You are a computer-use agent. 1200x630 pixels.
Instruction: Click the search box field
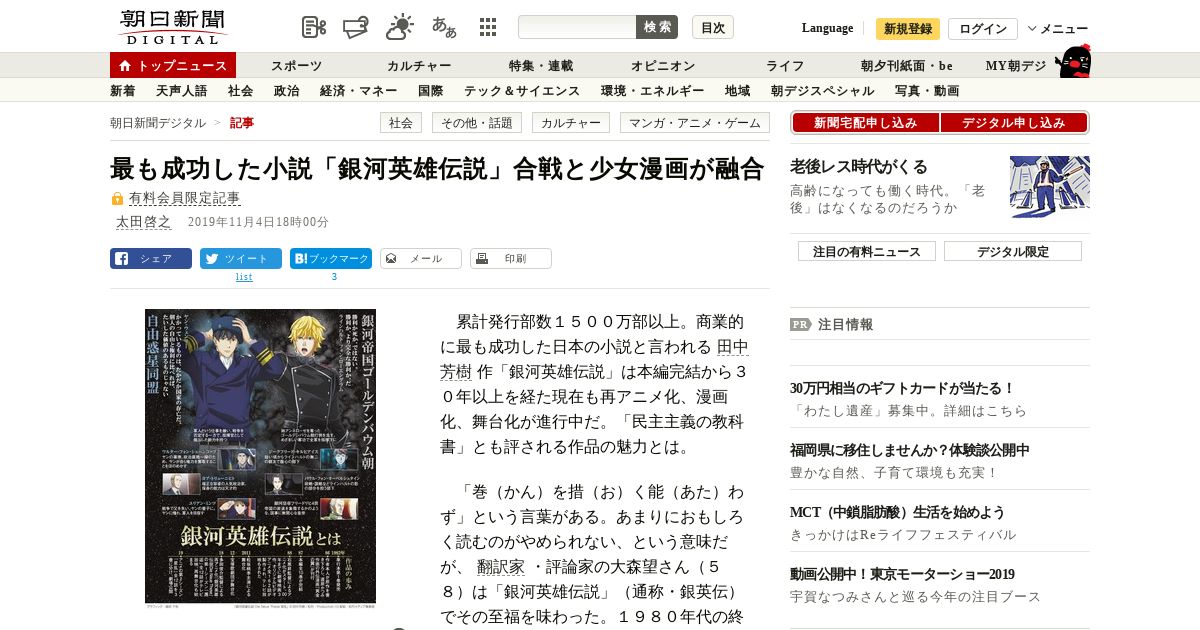pos(577,27)
